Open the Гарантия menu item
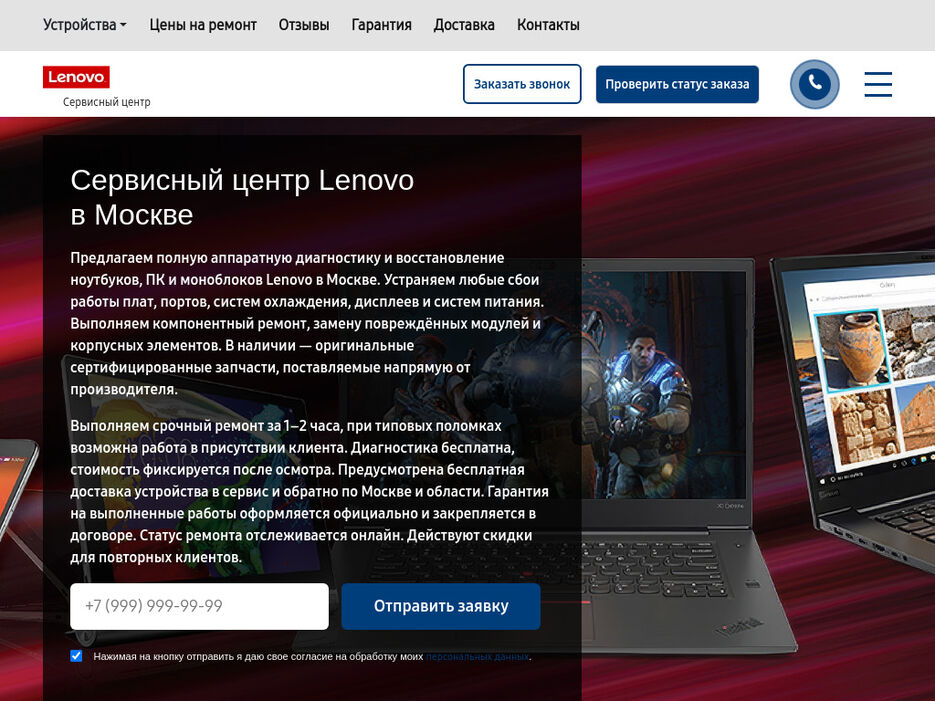The image size is (935, 701). [x=382, y=25]
